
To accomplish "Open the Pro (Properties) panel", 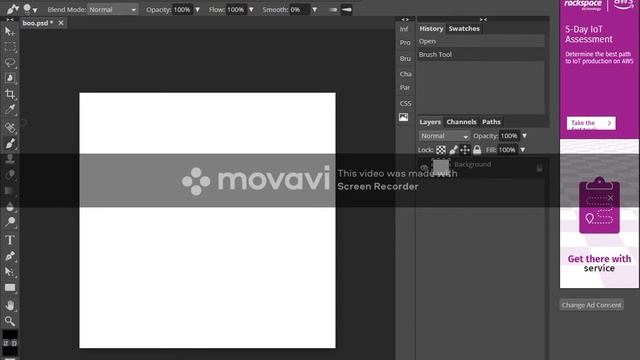I will [405, 43].
